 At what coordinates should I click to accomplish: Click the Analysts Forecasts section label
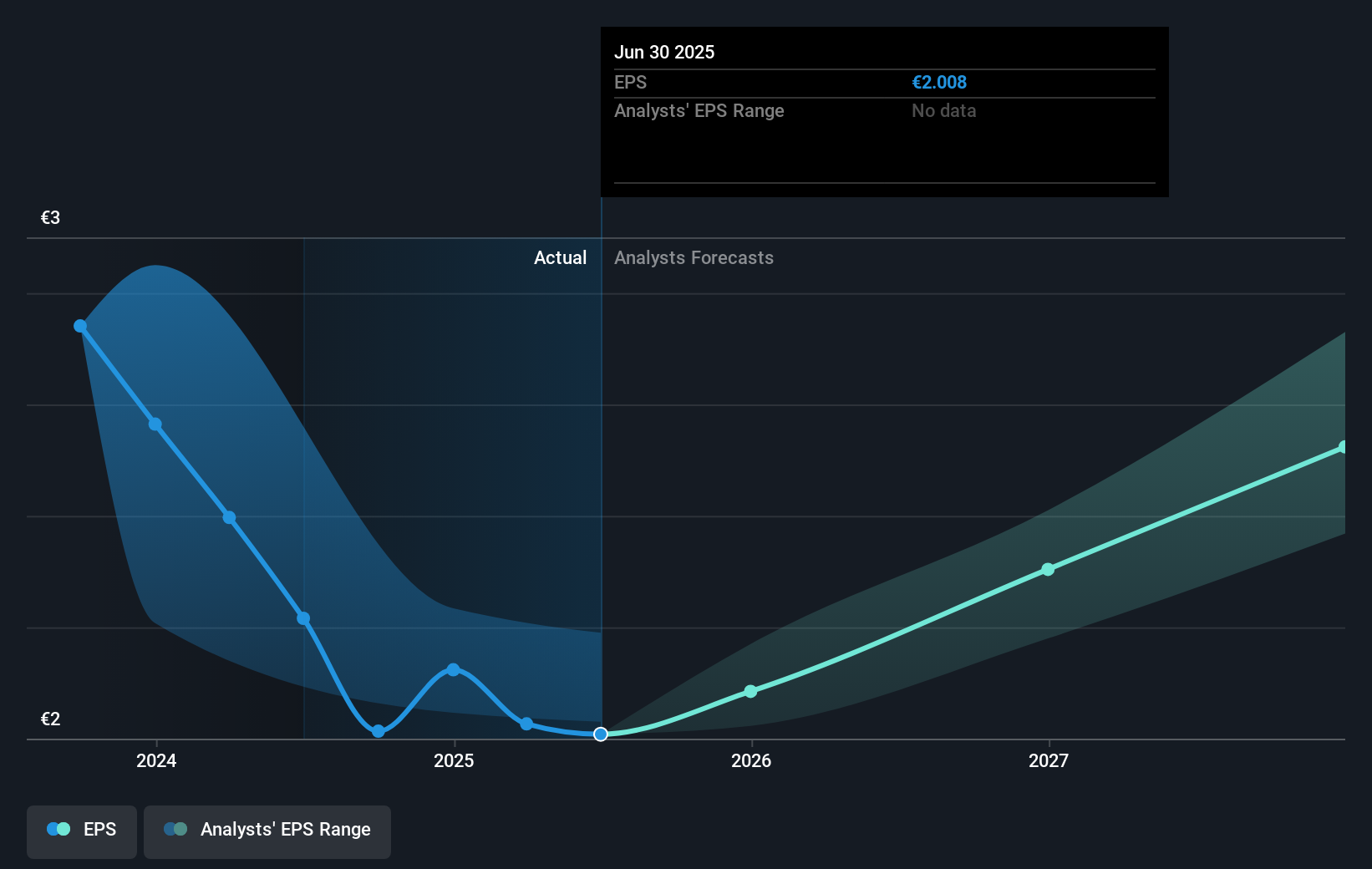pos(694,257)
